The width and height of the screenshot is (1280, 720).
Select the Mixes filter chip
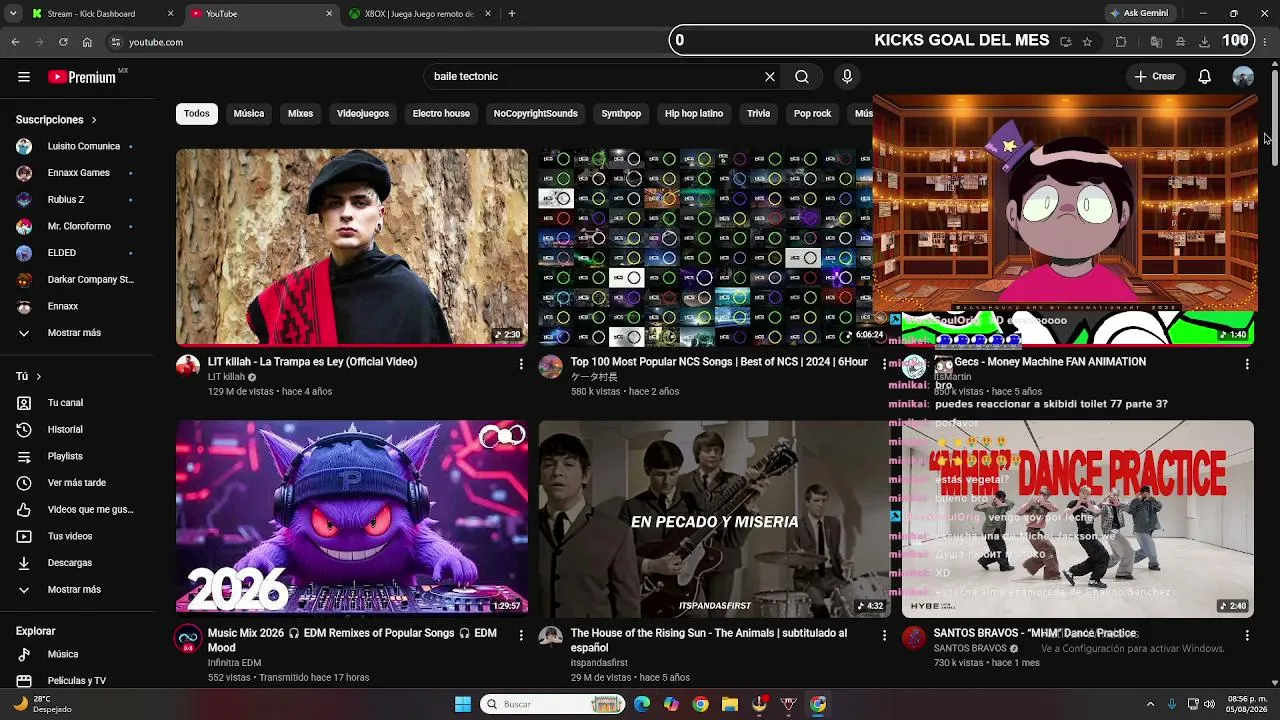tap(301, 114)
